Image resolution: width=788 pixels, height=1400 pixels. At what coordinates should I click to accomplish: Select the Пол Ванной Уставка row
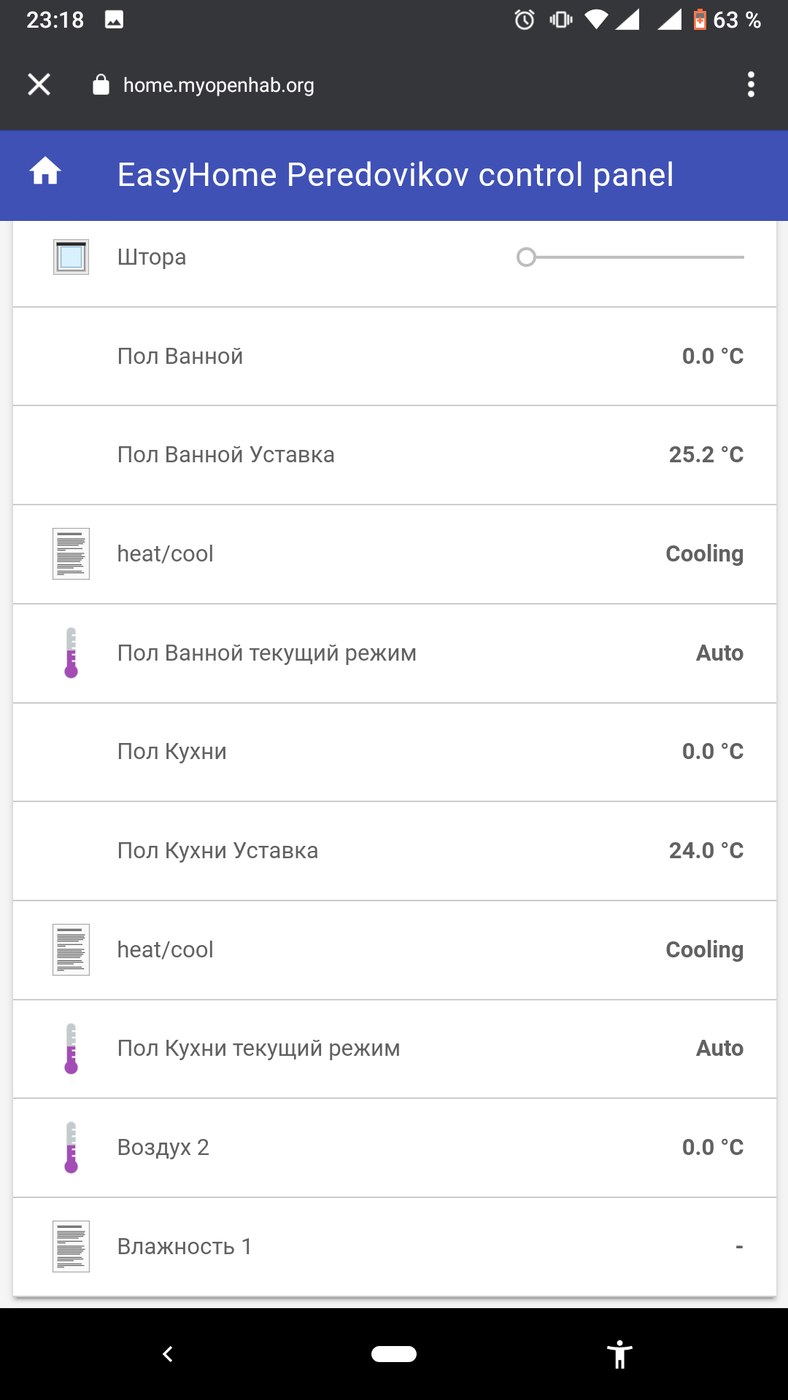(x=394, y=455)
